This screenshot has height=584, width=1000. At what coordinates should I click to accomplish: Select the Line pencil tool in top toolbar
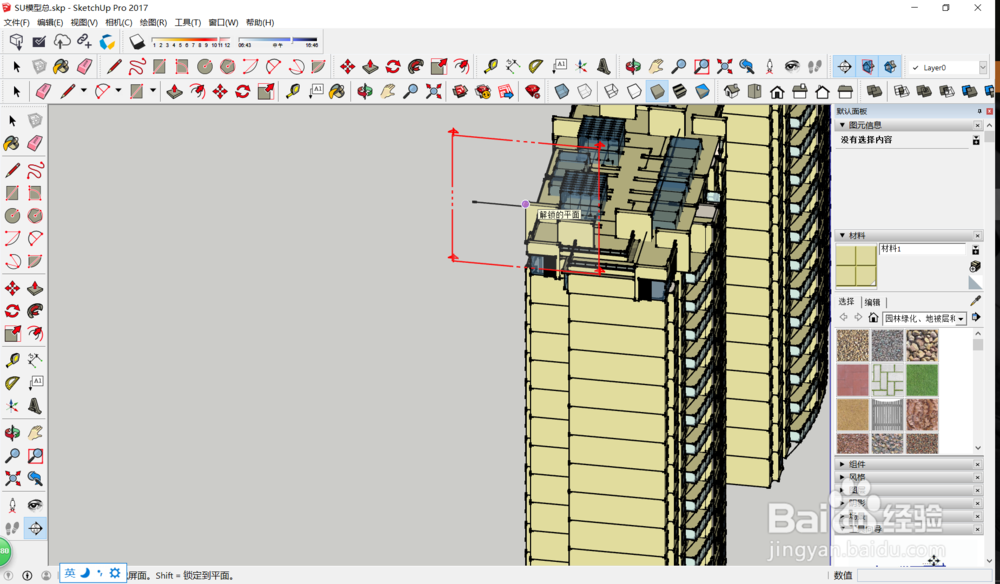(x=114, y=66)
